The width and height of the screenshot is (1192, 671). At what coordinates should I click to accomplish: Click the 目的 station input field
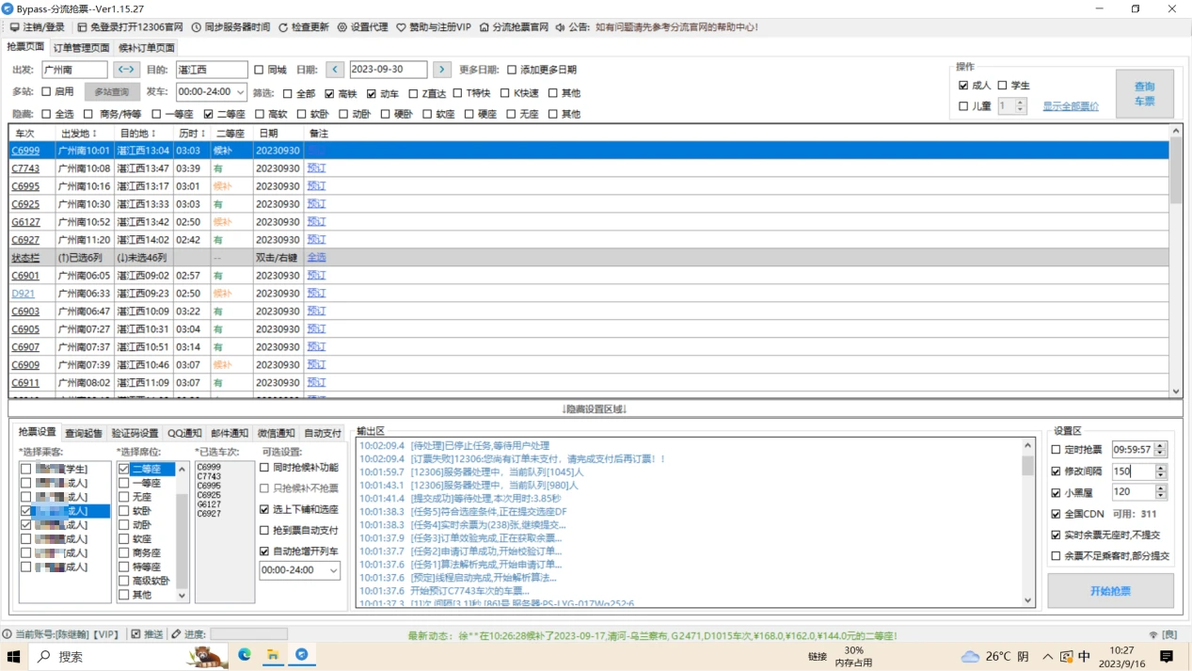pyautogui.click(x=211, y=69)
